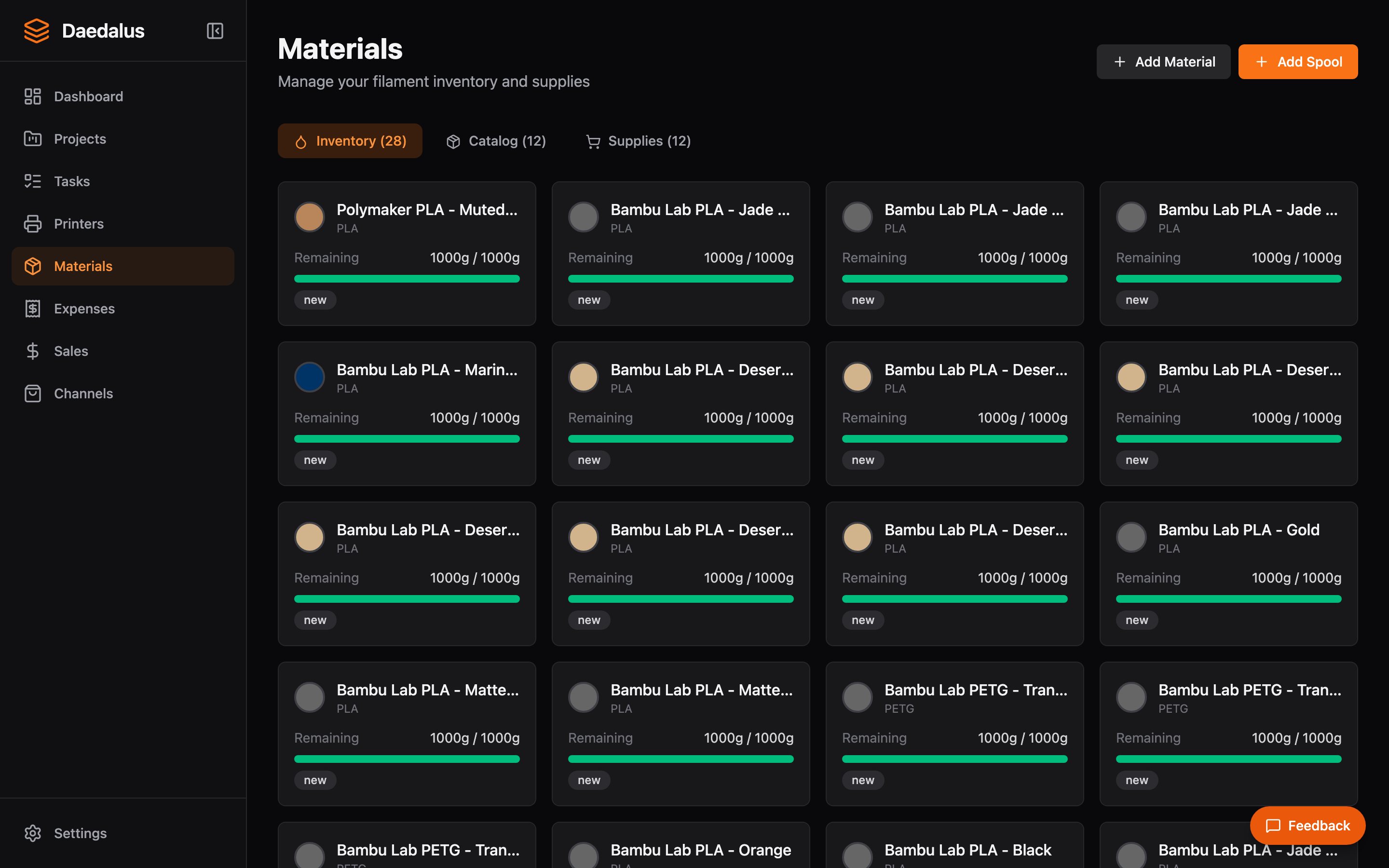Click the tan Desert color swatch

click(583, 377)
